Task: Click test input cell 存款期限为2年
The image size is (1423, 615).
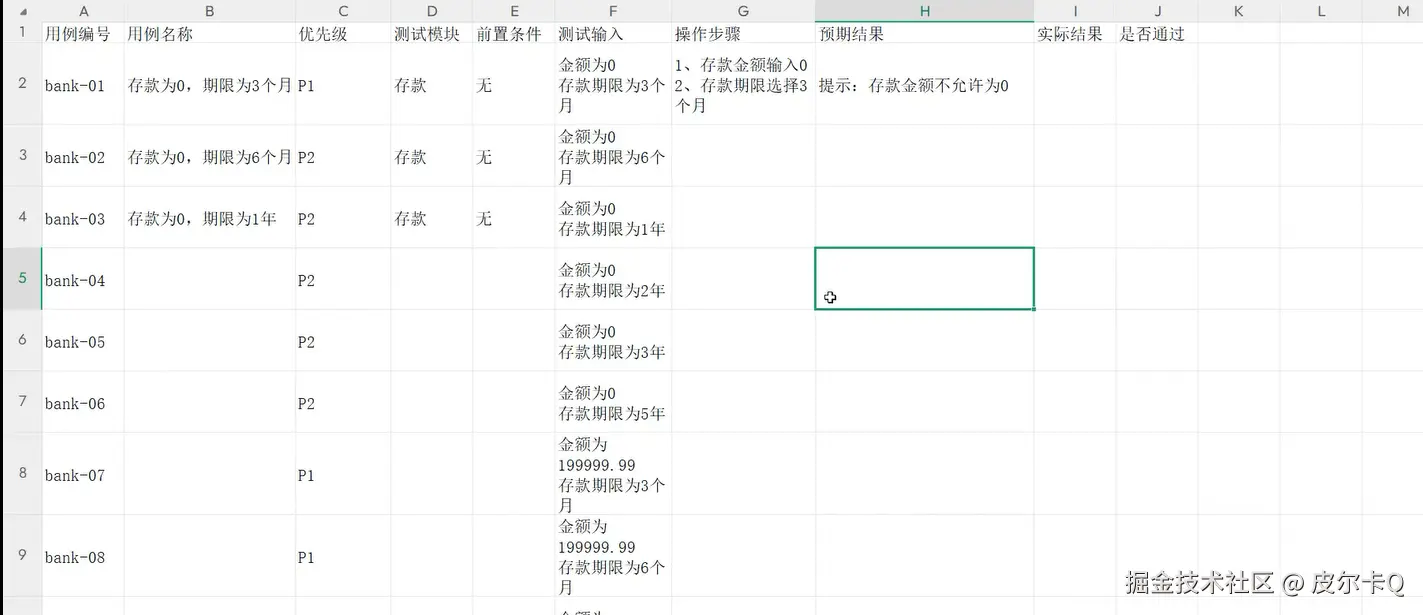Action: [613, 280]
